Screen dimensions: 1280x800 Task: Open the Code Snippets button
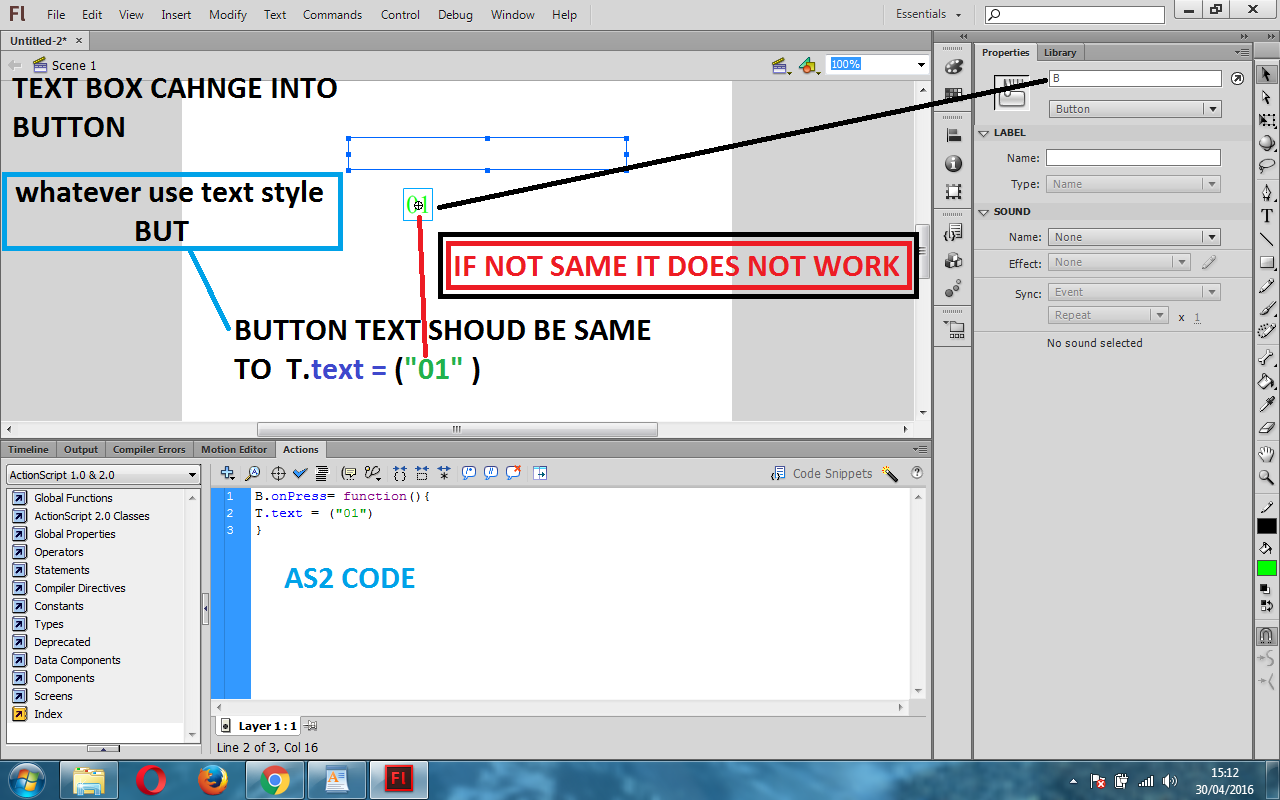click(822, 474)
